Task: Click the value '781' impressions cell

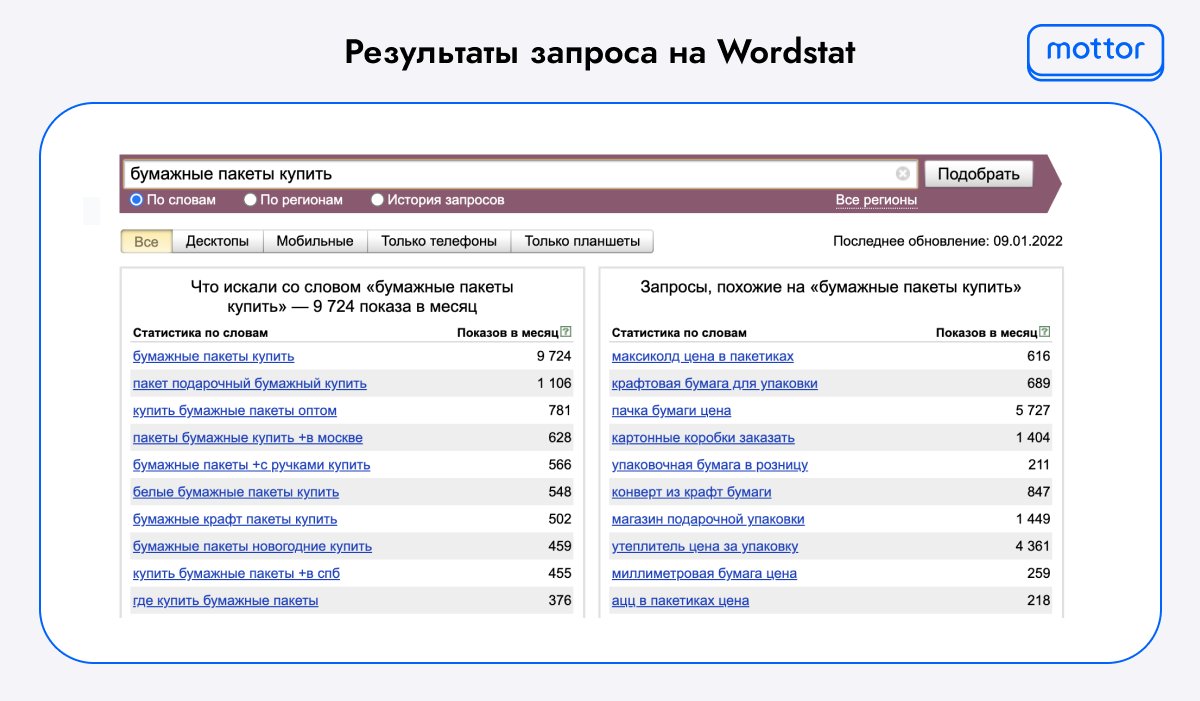Action: [560, 410]
